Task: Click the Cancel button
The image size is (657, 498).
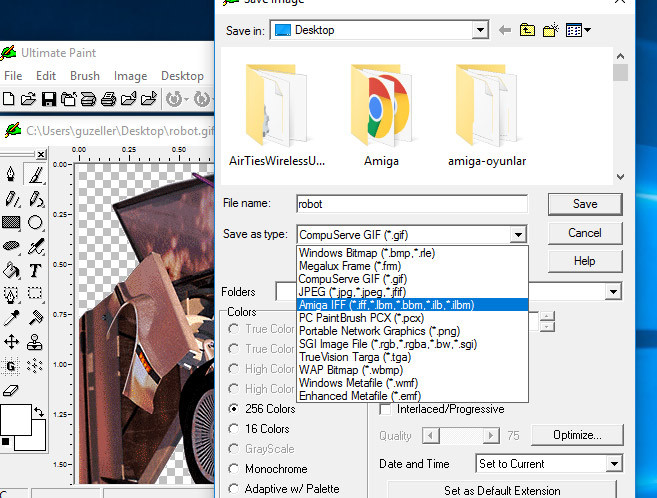Action: [x=585, y=233]
